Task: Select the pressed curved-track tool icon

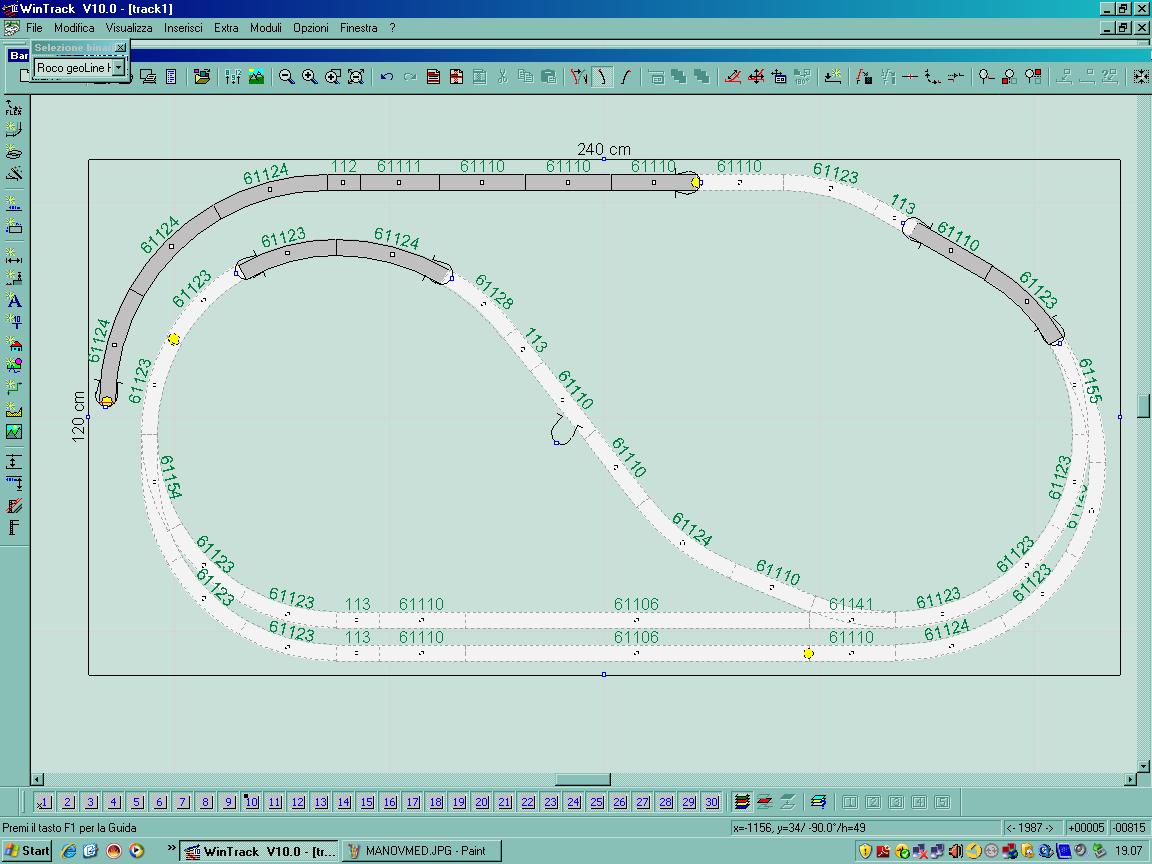Action: pyautogui.click(x=602, y=76)
